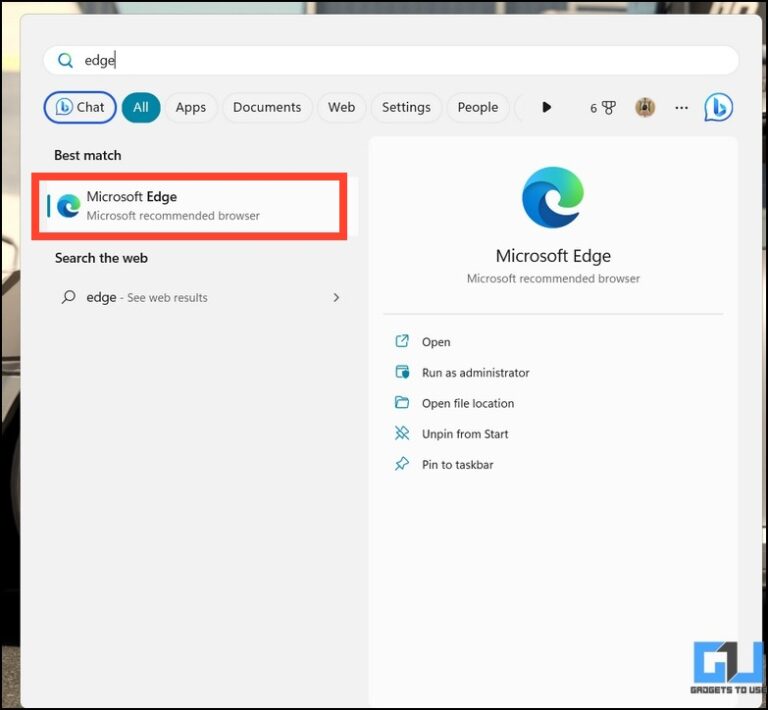Open the Bing chat icon at top right

[719, 107]
